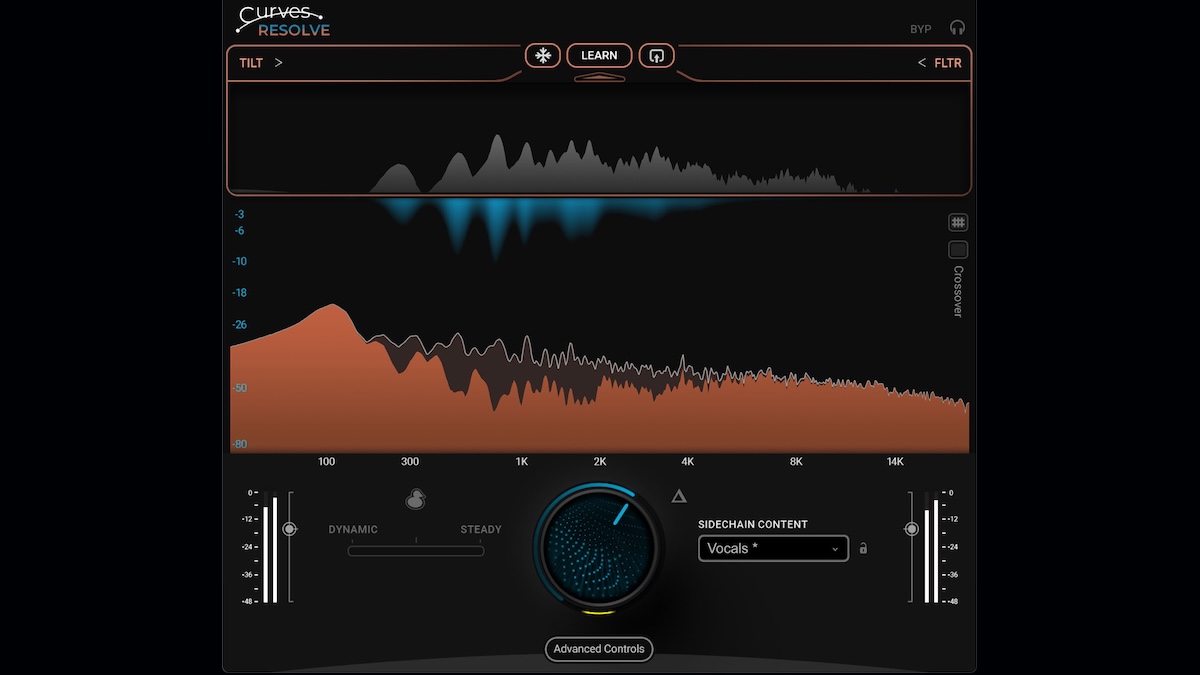Click the large center focus knob
The height and width of the screenshot is (675, 1200).
pos(598,548)
